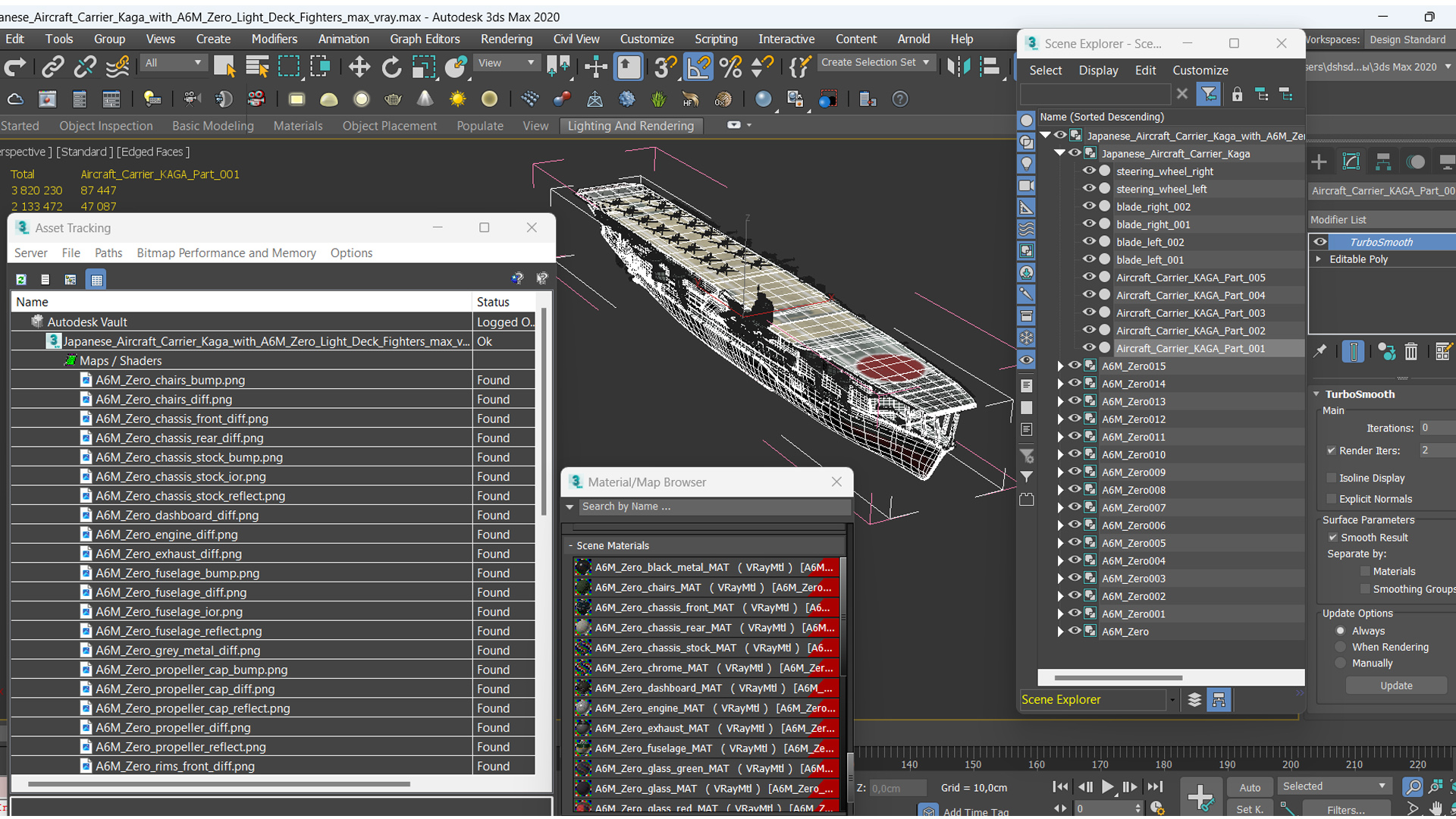The image size is (1456, 819).
Task: Click the Select by Name icon
Action: pos(257,67)
